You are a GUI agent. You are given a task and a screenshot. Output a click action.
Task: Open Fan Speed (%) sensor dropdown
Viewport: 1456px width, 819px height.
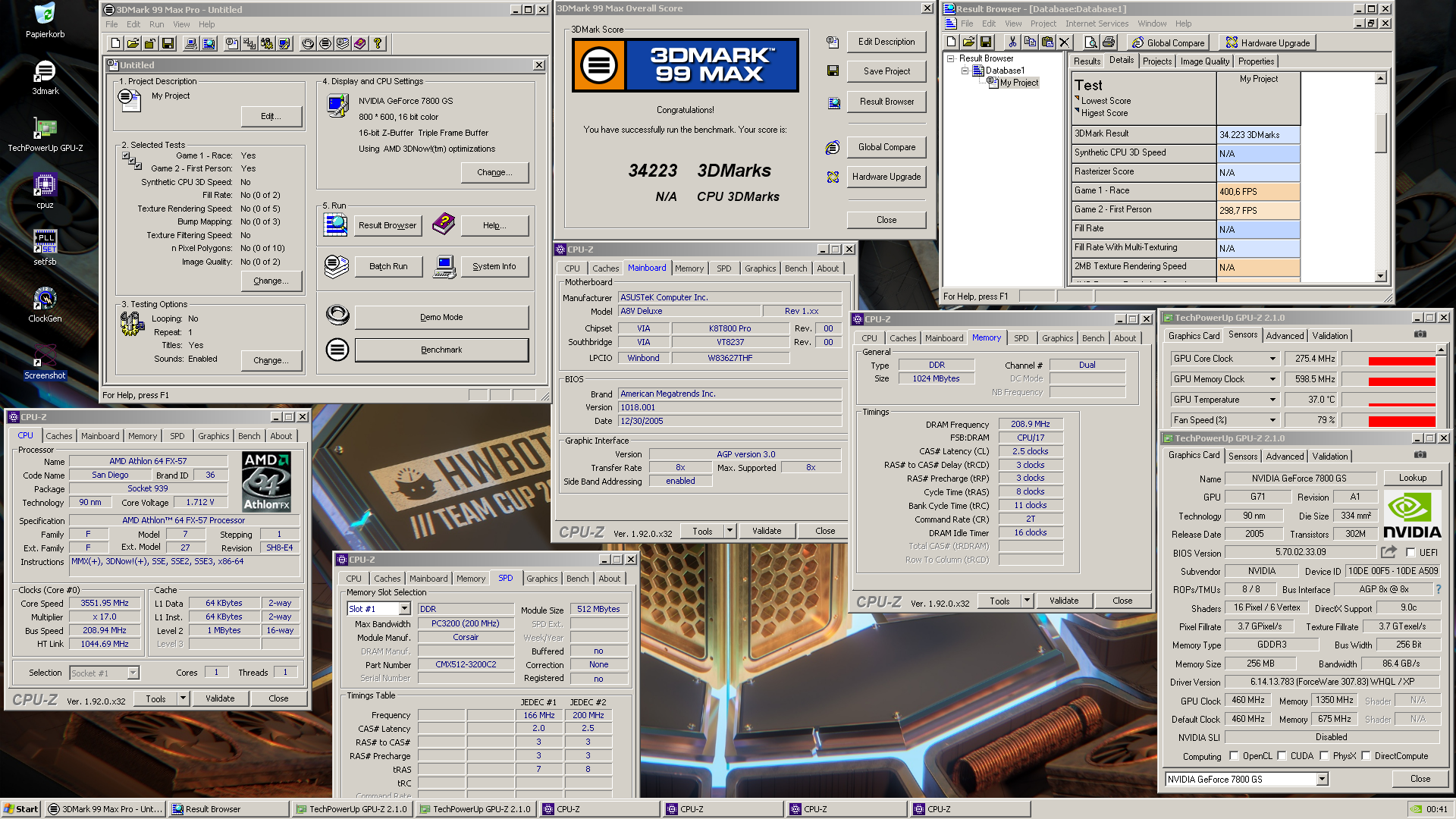pyautogui.click(x=1272, y=420)
